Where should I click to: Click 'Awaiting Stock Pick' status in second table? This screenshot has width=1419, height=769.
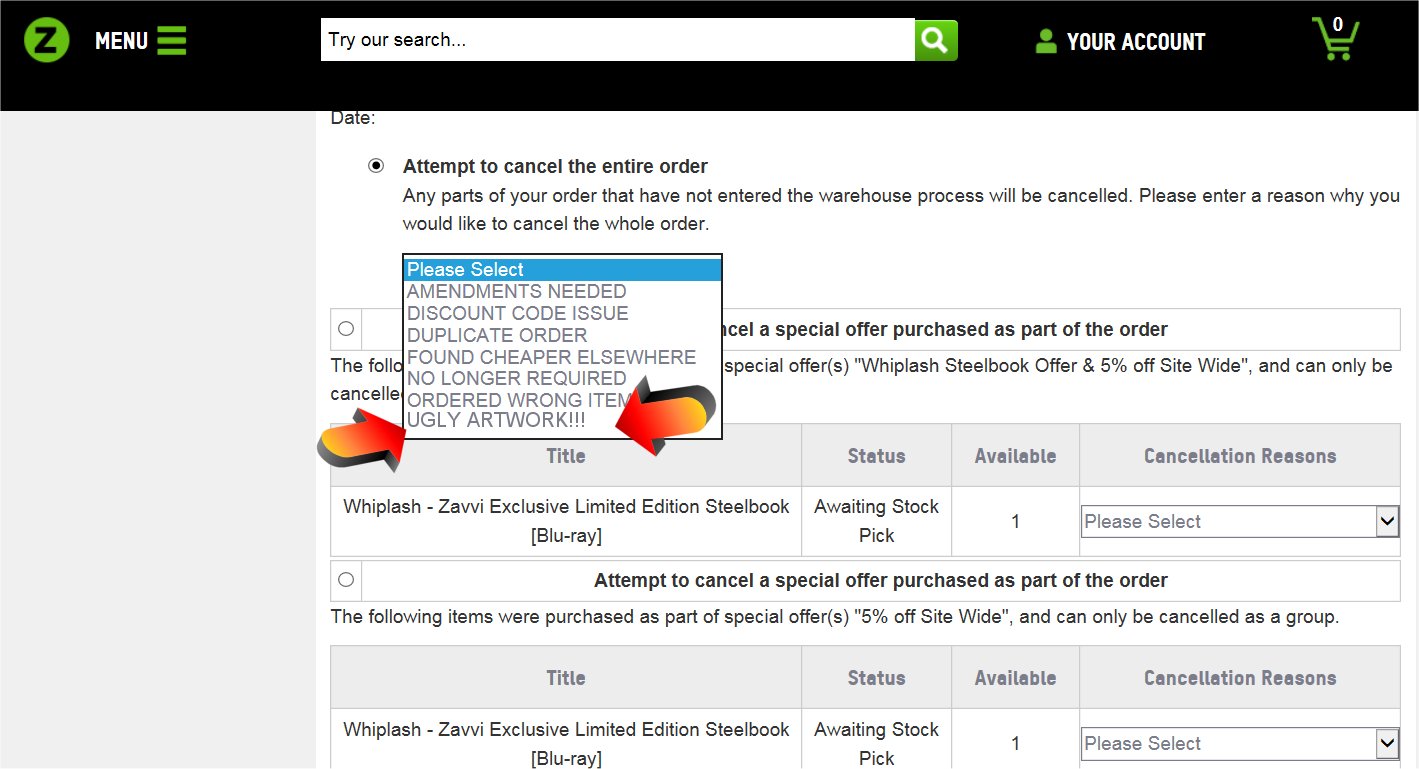click(x=876, y=744)
